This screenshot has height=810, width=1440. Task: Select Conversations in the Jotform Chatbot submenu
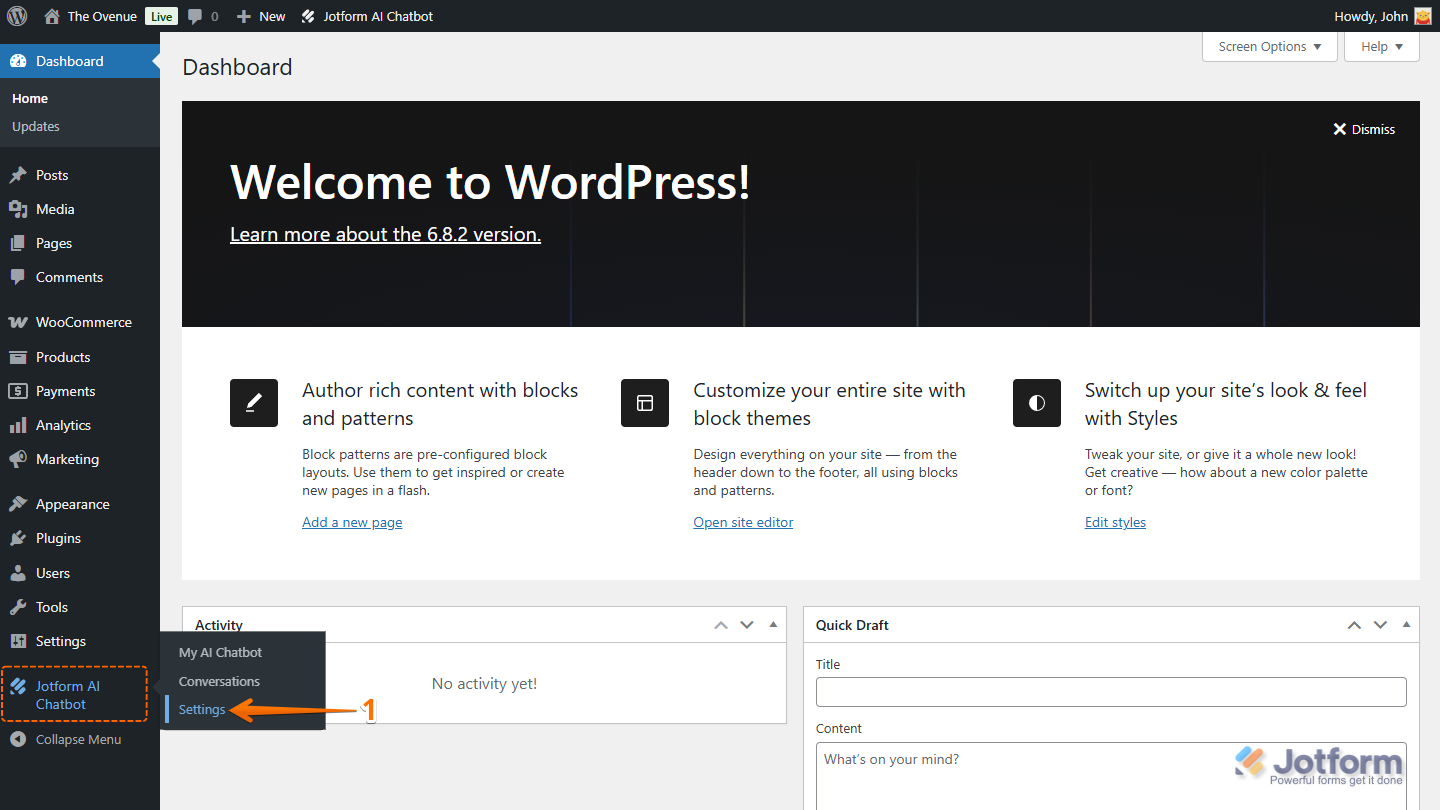coord(218,681)
